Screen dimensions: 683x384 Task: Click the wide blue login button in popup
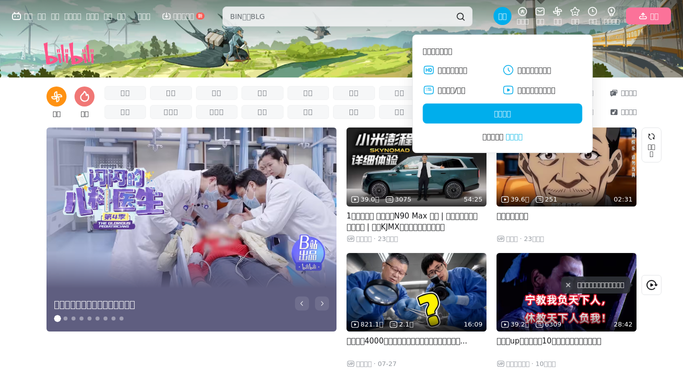502,114
